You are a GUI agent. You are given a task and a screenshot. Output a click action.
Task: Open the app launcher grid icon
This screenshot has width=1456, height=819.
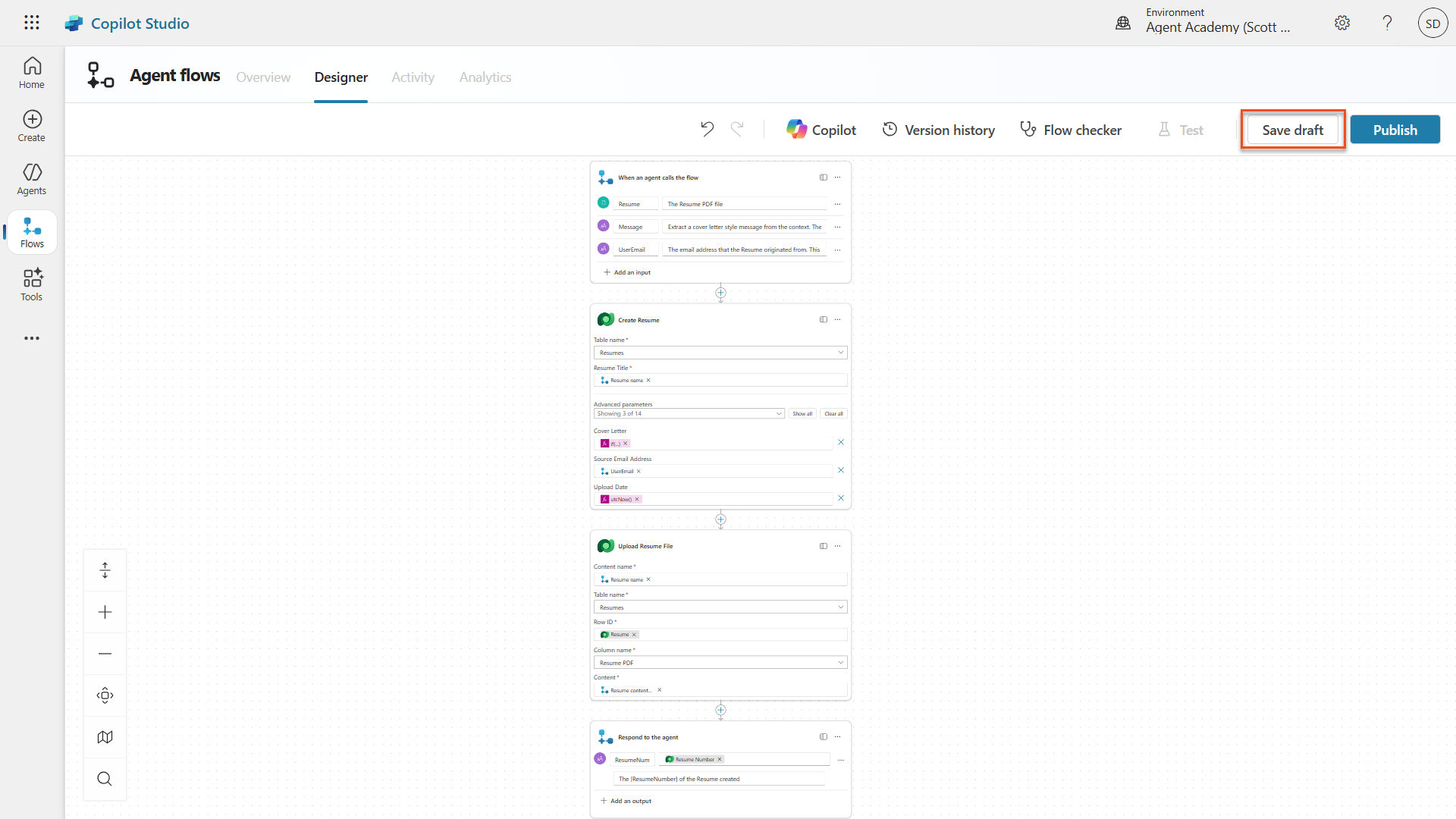32,23
